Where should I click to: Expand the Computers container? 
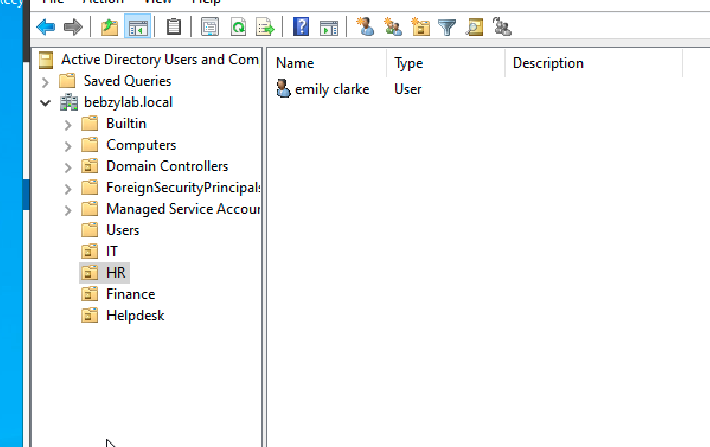coord(67,146)
